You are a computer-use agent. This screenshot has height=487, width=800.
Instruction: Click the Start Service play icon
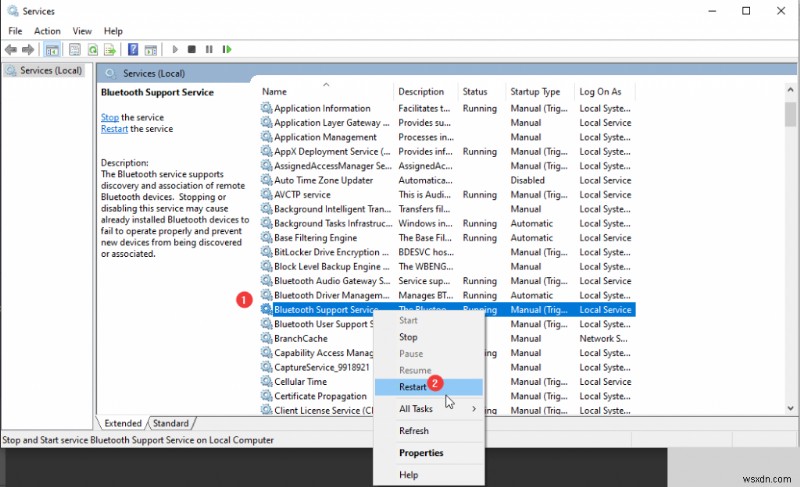(175, 49)
